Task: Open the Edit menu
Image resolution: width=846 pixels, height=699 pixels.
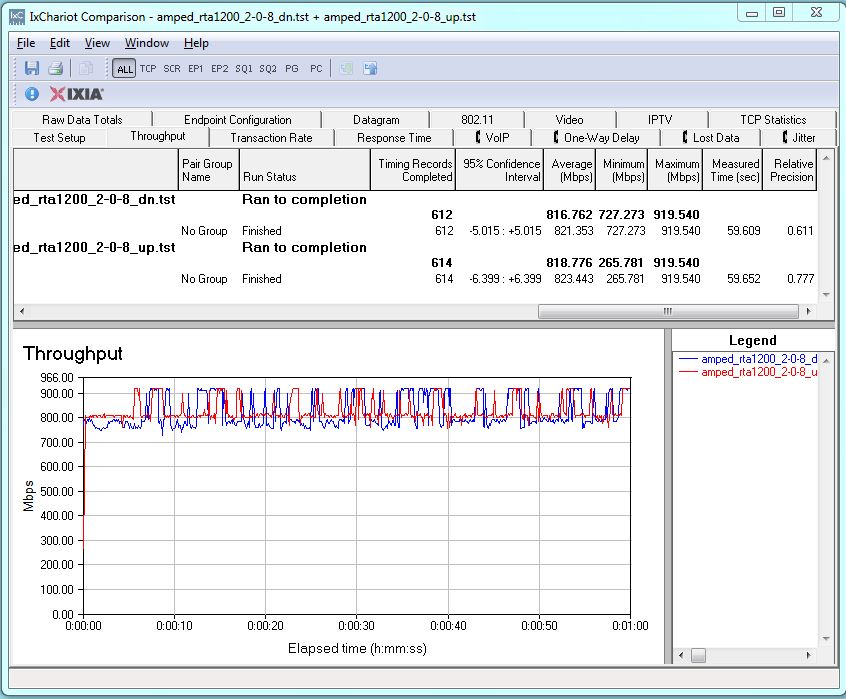Action: pos(60,43)
